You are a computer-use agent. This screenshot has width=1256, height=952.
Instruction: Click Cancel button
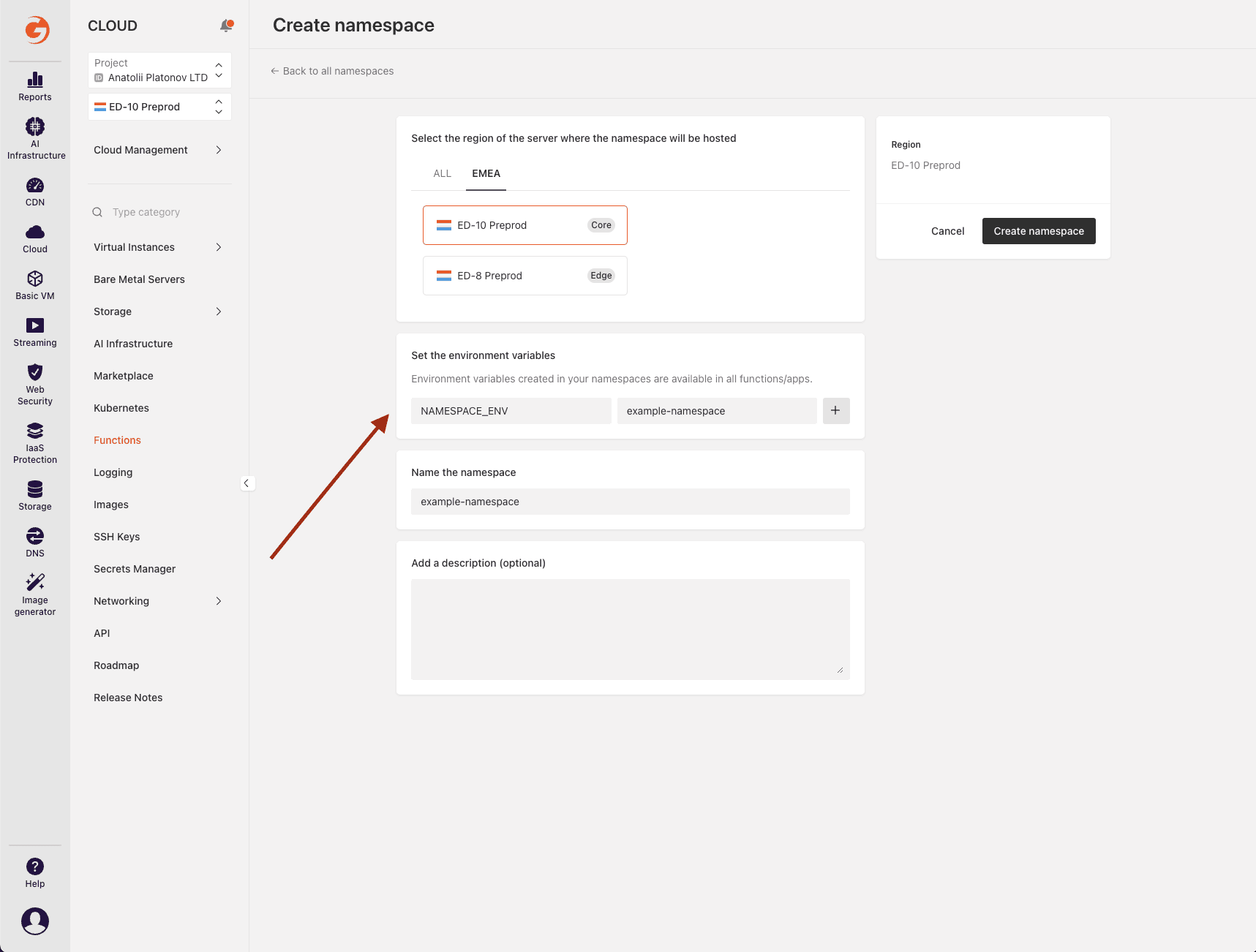[x=947, y=231]
